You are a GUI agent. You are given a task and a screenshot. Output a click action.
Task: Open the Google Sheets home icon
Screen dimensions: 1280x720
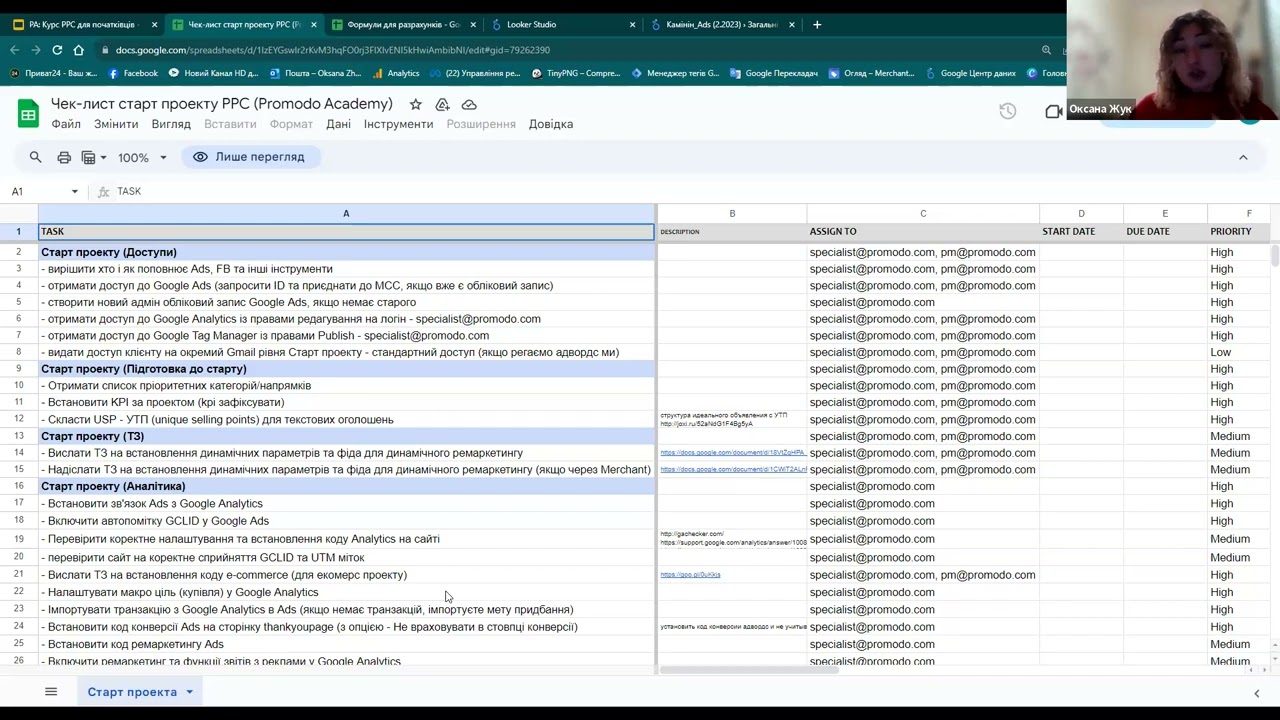(x=28, y=114)
